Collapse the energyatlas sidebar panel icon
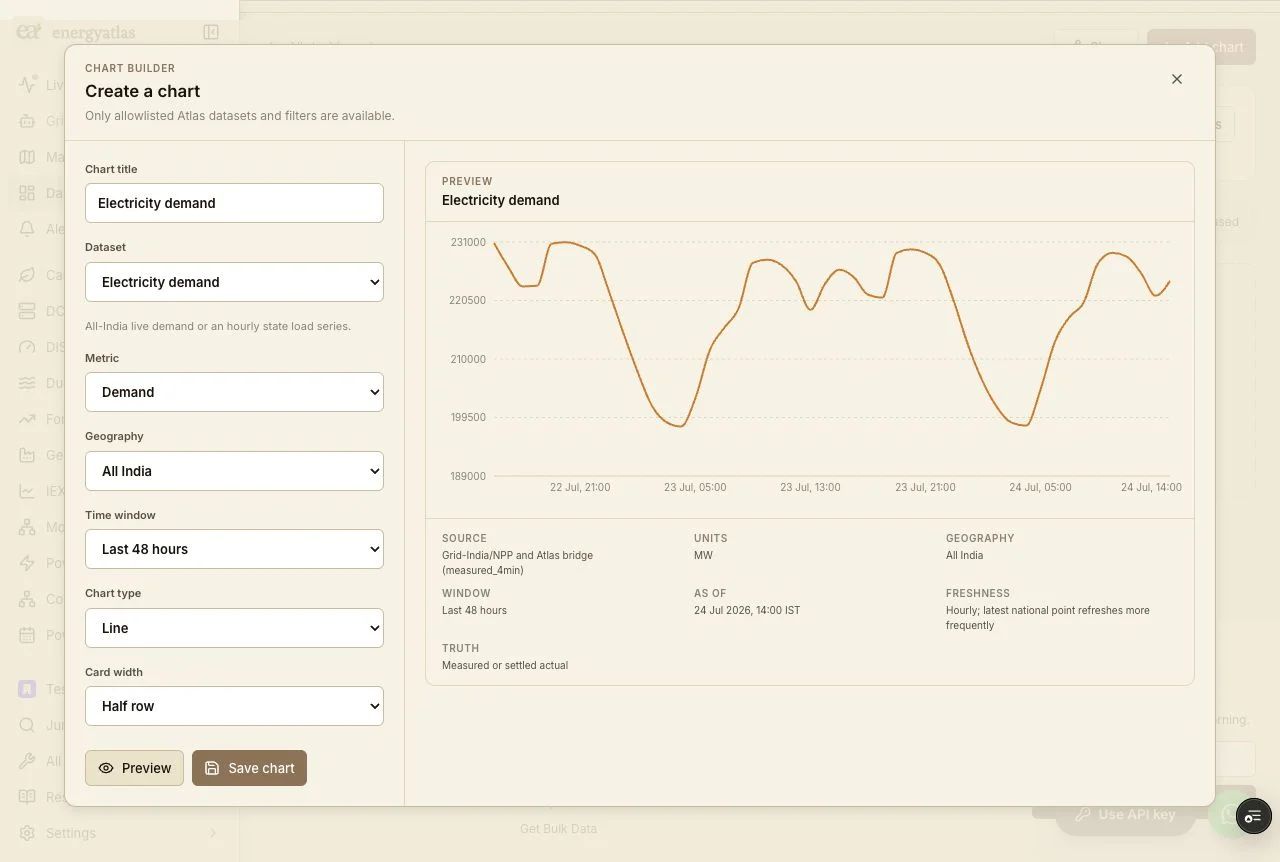 211,32
